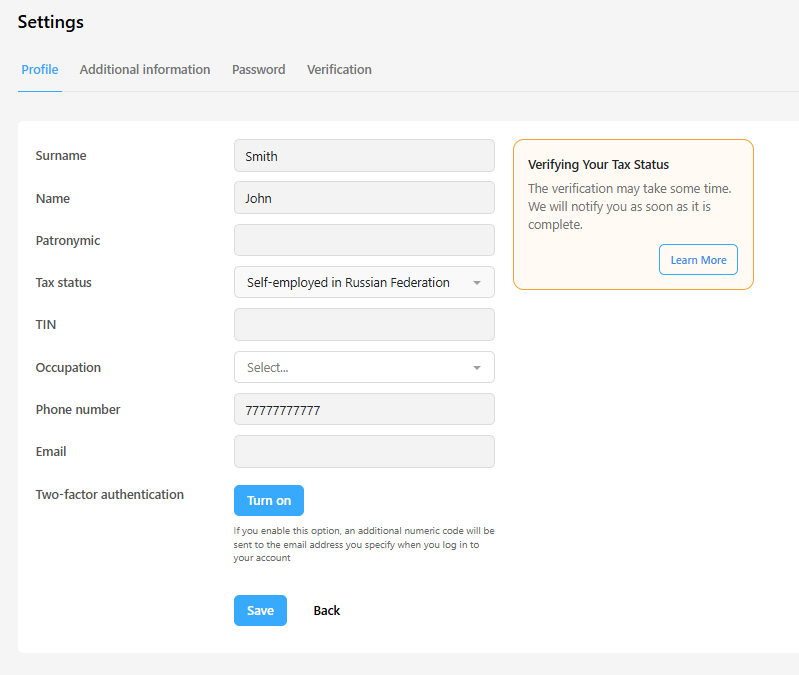The image size is (799, 675).
Task: Click the Phone number field
Action: point(364,409)
